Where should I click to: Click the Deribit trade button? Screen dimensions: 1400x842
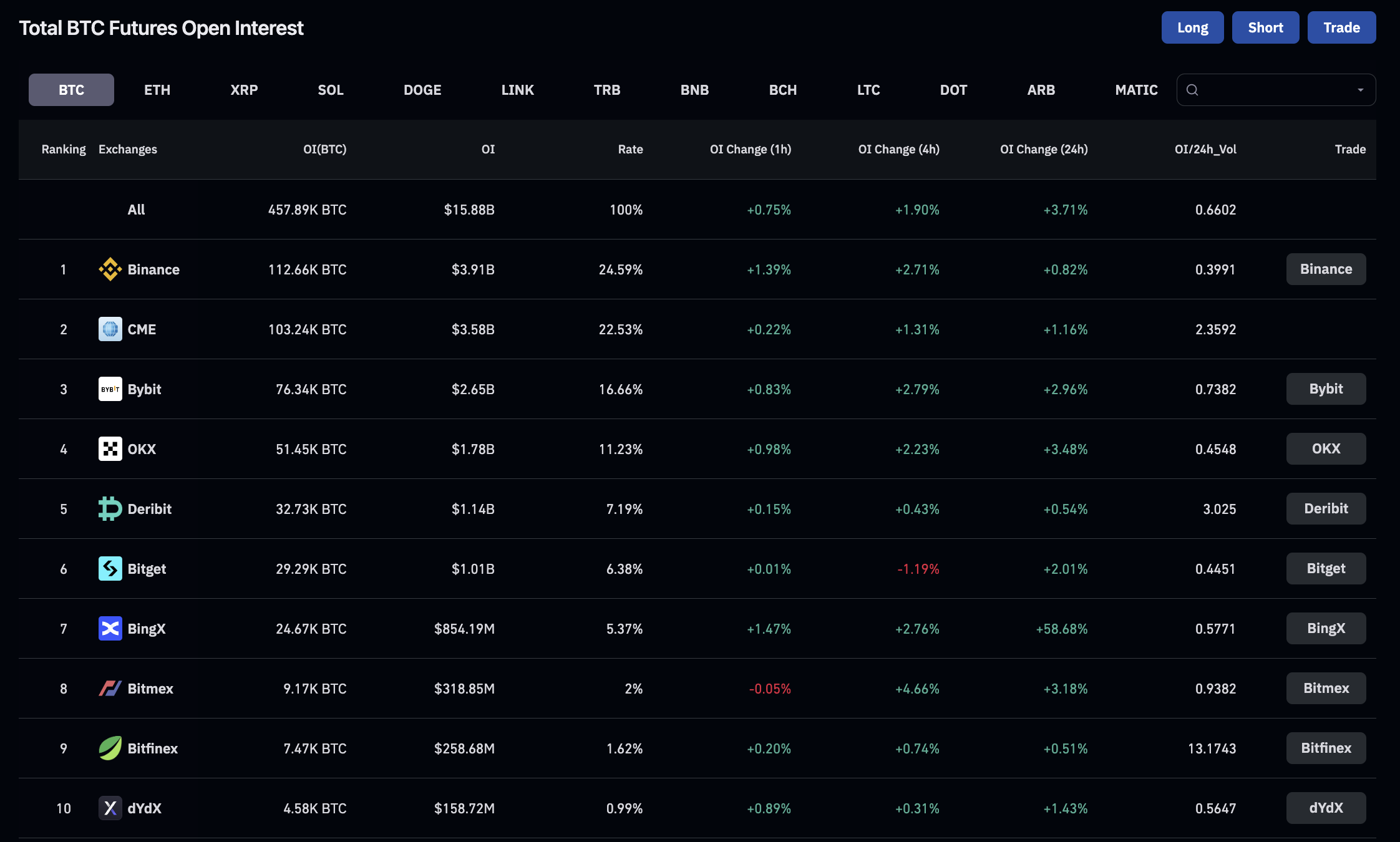(1326, 509)
